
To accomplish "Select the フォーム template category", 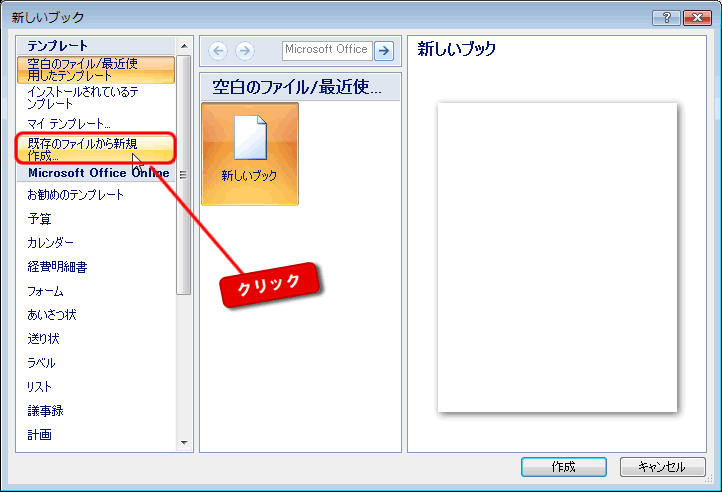I will [45, 291].
